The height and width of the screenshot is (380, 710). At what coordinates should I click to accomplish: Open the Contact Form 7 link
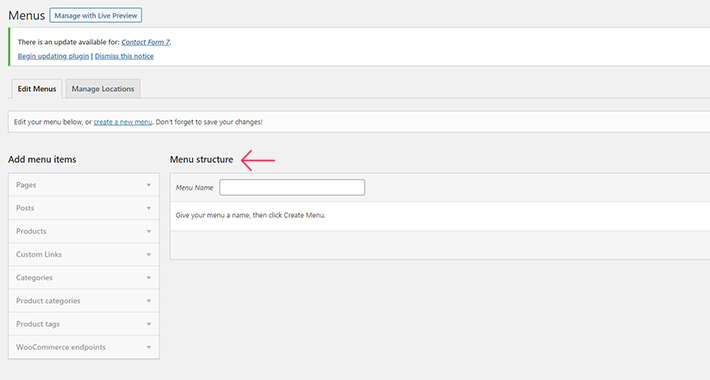145,42
